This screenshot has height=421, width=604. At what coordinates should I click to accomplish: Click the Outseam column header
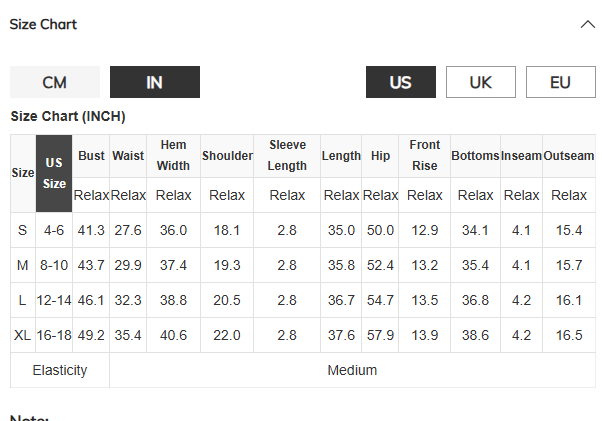coord(569,156)
